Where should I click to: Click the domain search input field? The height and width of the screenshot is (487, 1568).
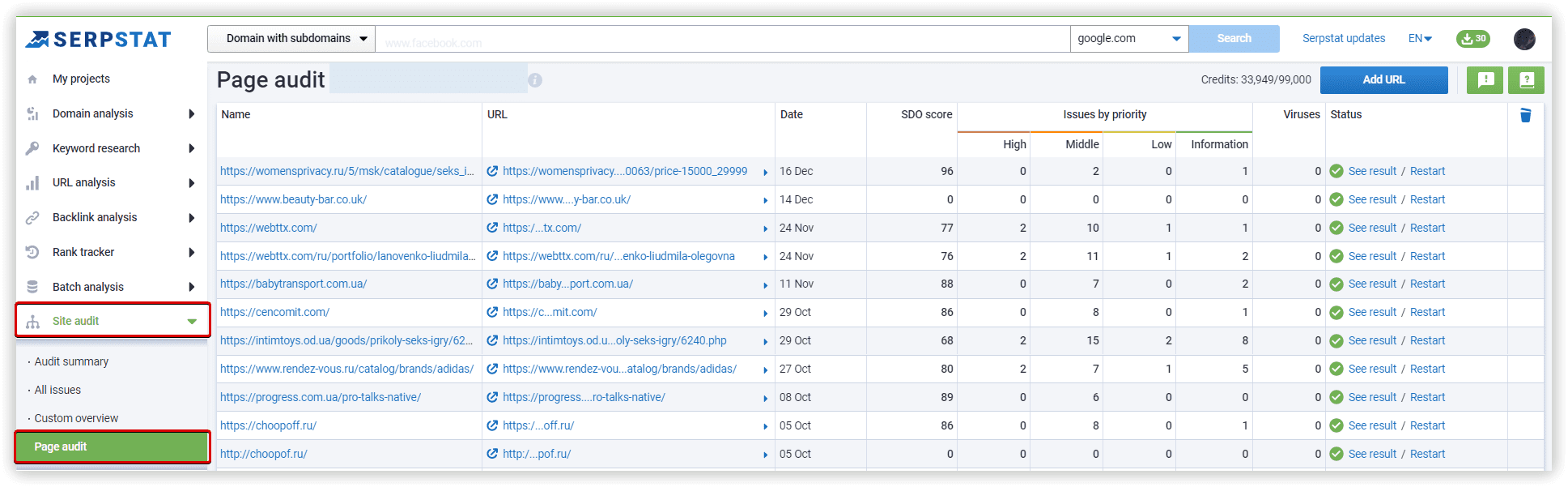coord(723,39)
